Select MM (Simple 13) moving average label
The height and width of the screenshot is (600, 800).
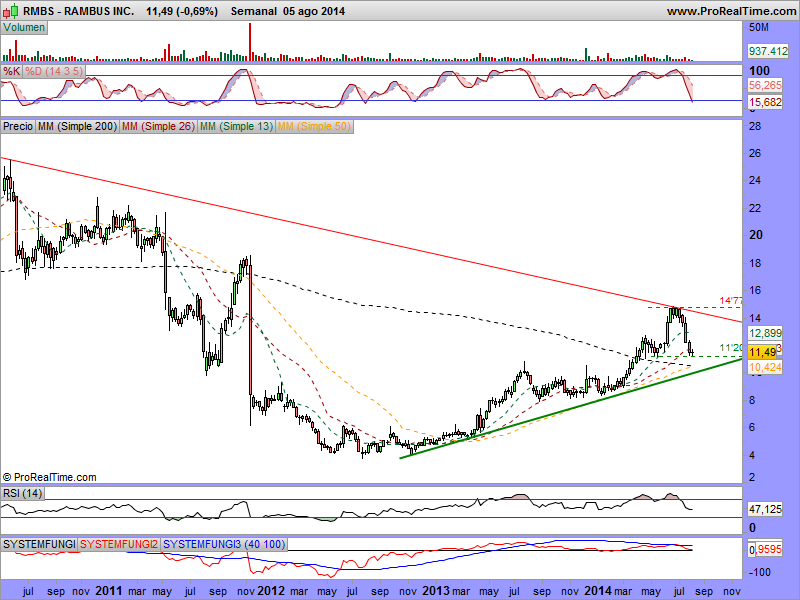(x=236, y=126)
